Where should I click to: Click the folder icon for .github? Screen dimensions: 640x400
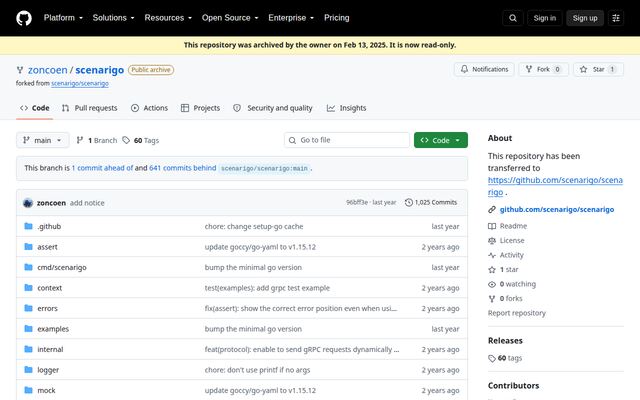(28, 226)
